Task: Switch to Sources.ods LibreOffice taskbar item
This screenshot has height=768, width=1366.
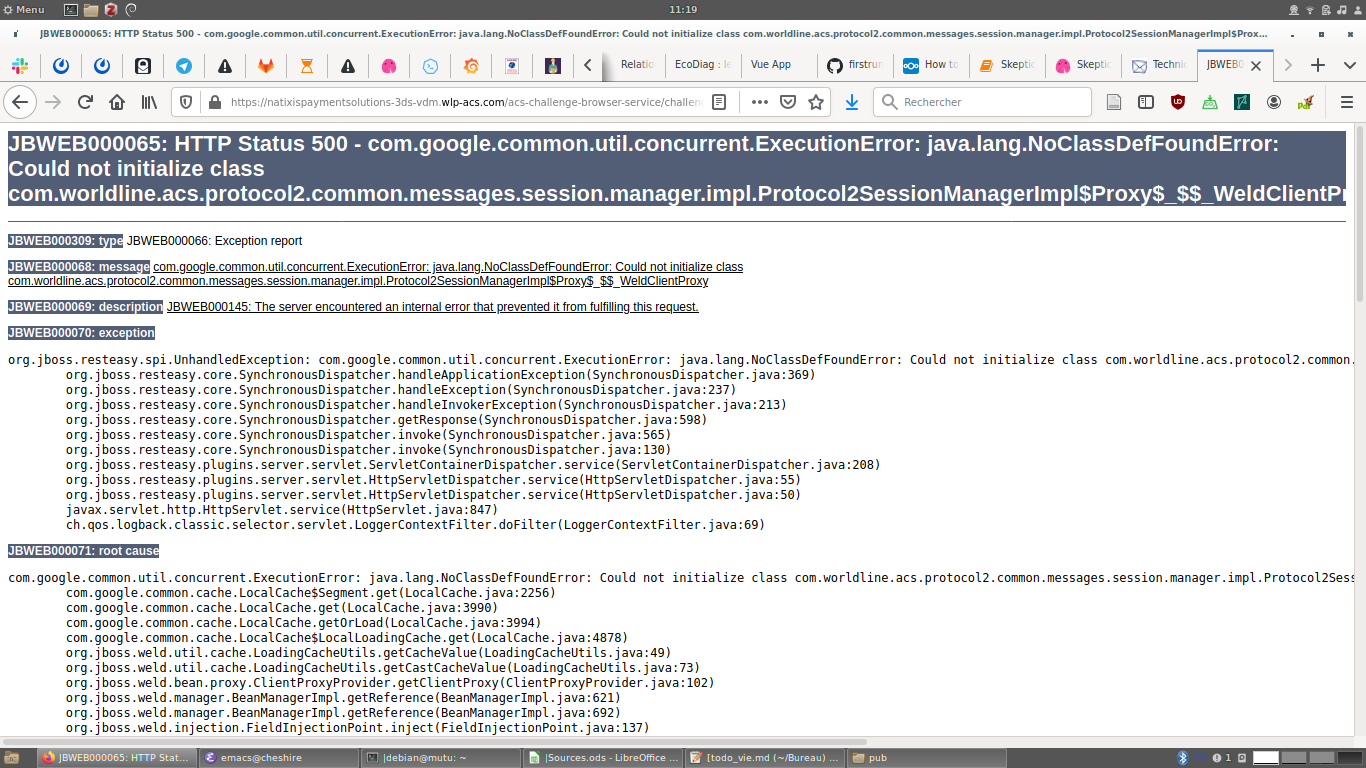Action: click(x=604, y=758)
